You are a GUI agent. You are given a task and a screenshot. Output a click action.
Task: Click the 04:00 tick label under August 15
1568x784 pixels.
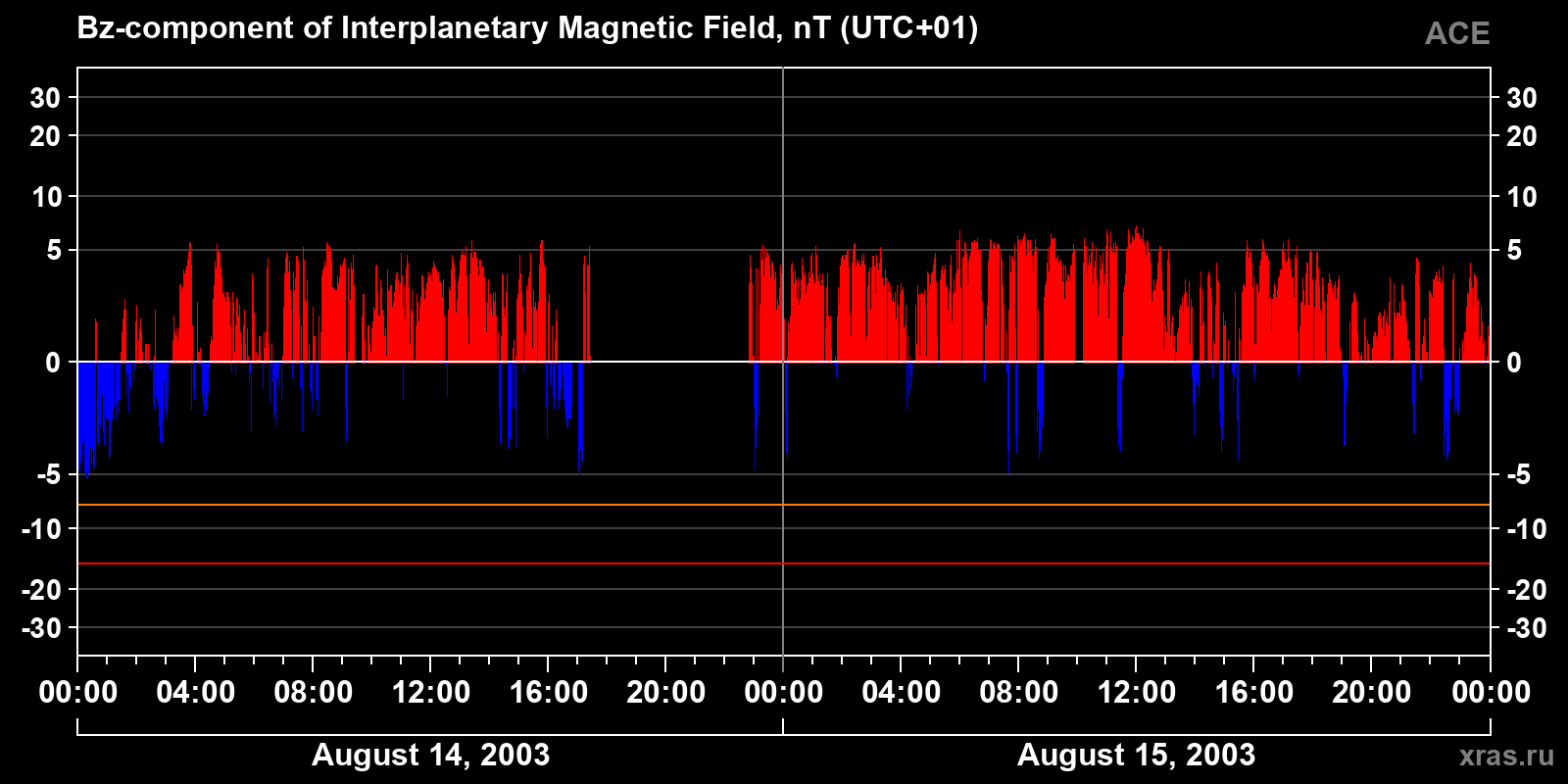[901, 692]
